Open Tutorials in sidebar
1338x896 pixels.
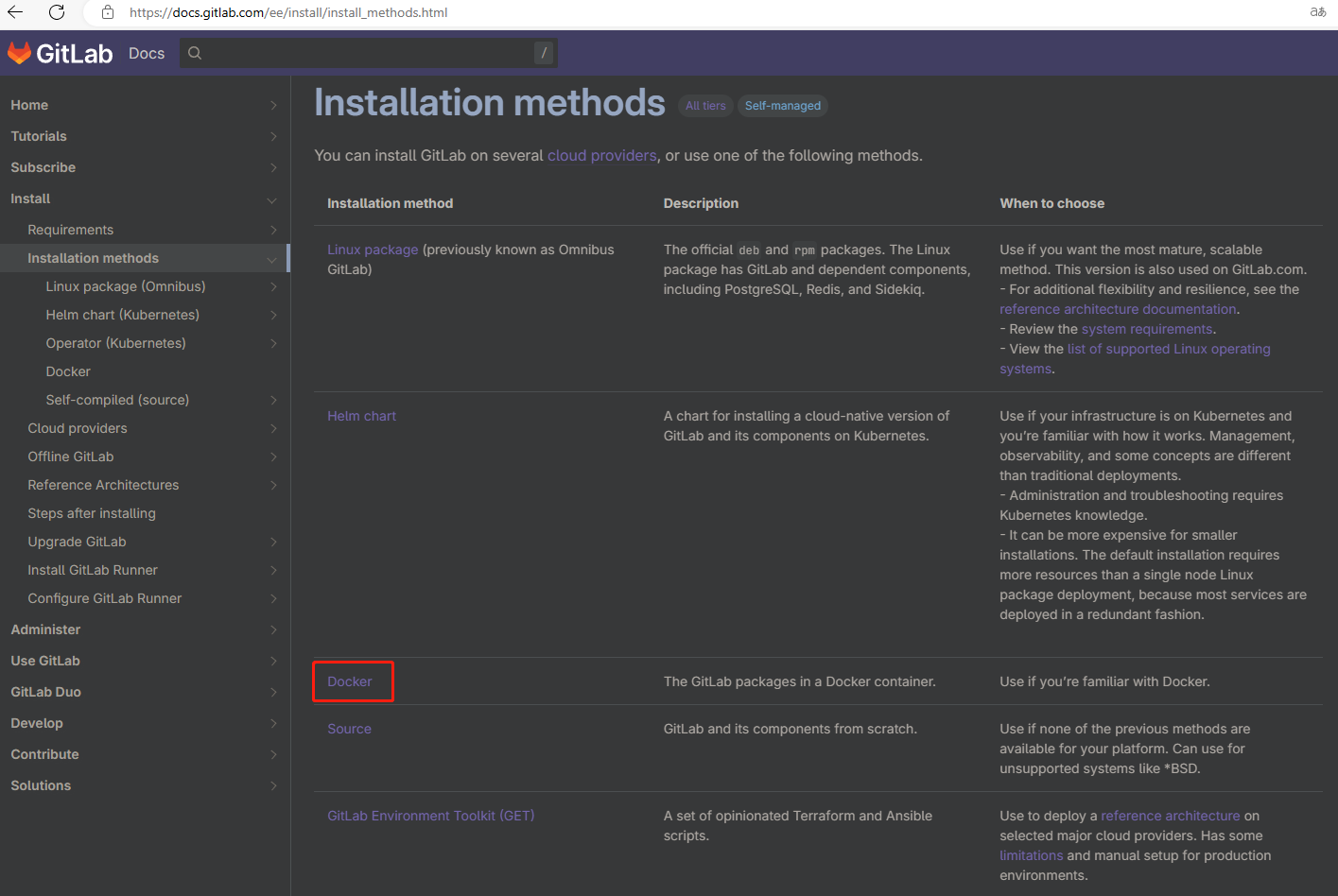point(39,136)
